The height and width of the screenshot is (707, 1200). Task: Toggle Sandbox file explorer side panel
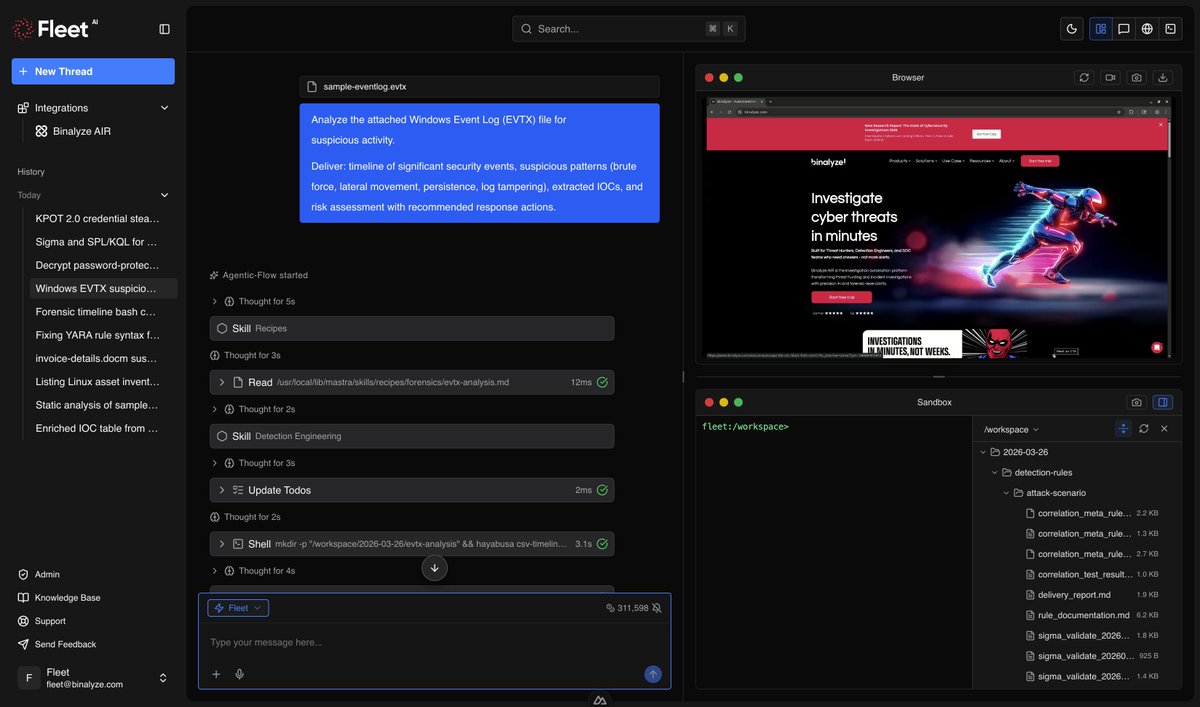coord(1162,402)
